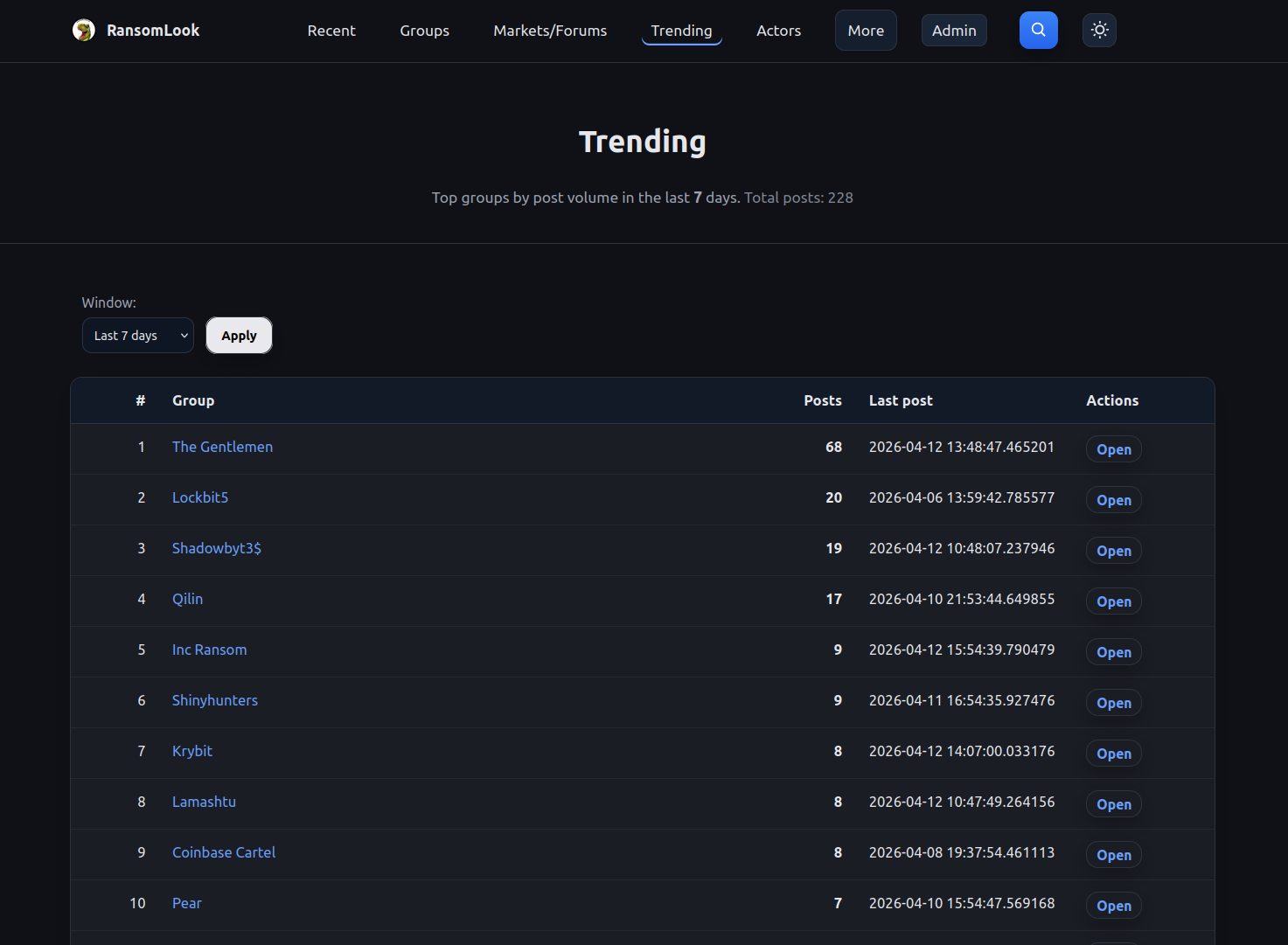Image resolution: width=1288 pixels, height=945 pixels.
Task: Follow the Lockbit5 group link
Action: click(200, 497)
